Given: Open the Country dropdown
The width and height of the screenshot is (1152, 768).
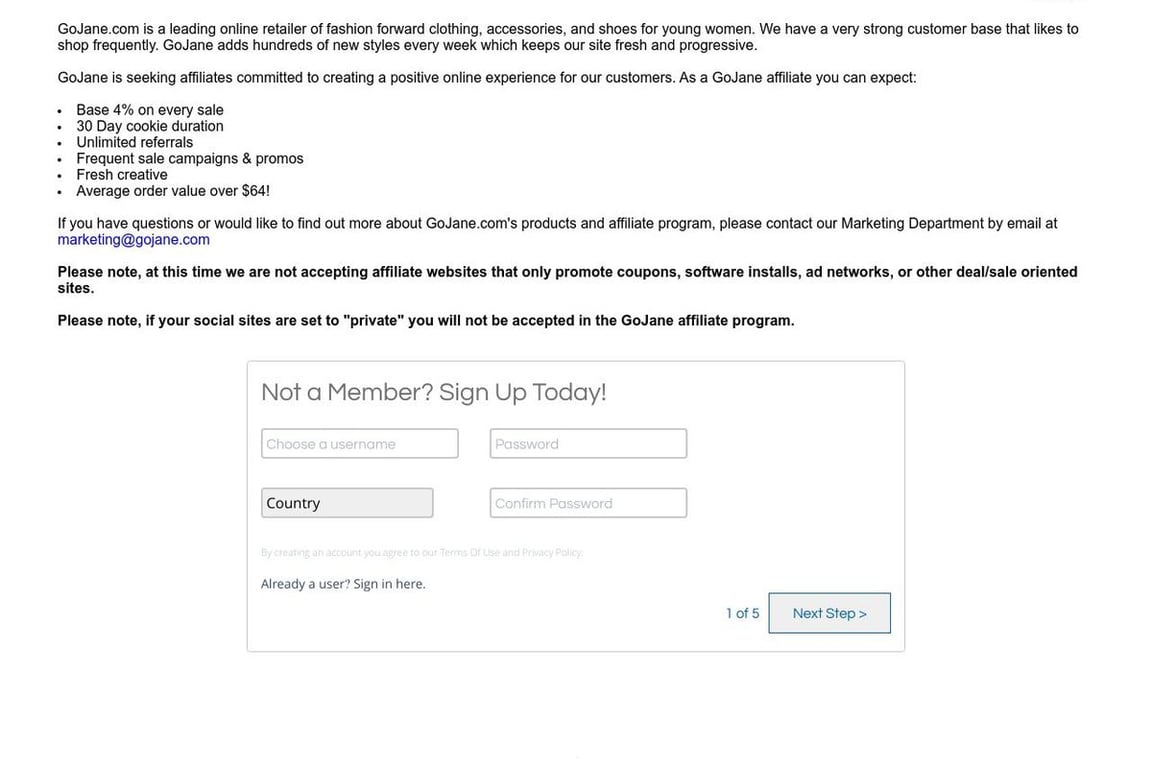Looking at the screenshot, I should pos(347,503).
